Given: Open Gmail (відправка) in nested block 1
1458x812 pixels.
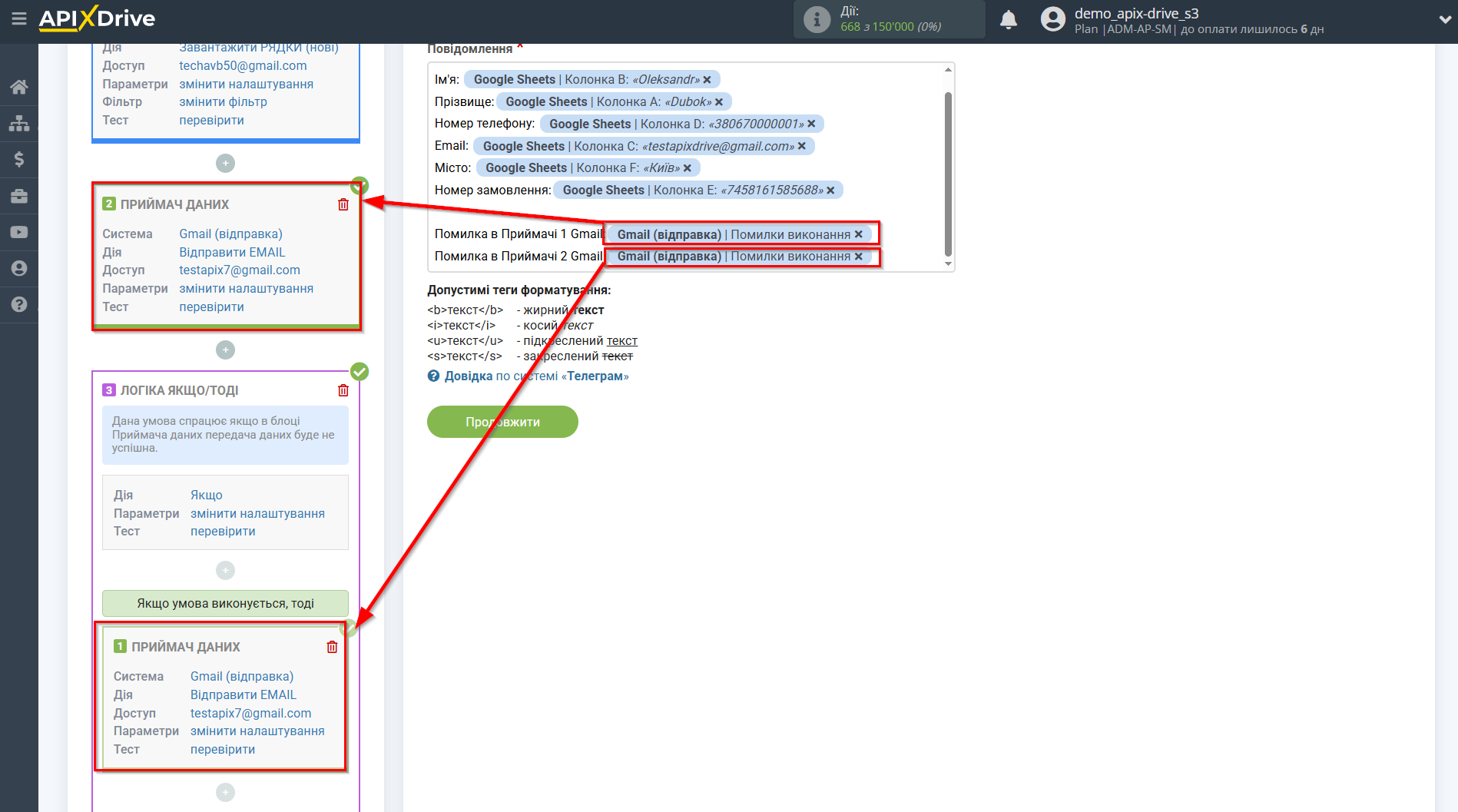Looking at the screenshot, I should (x=242, y=676).
